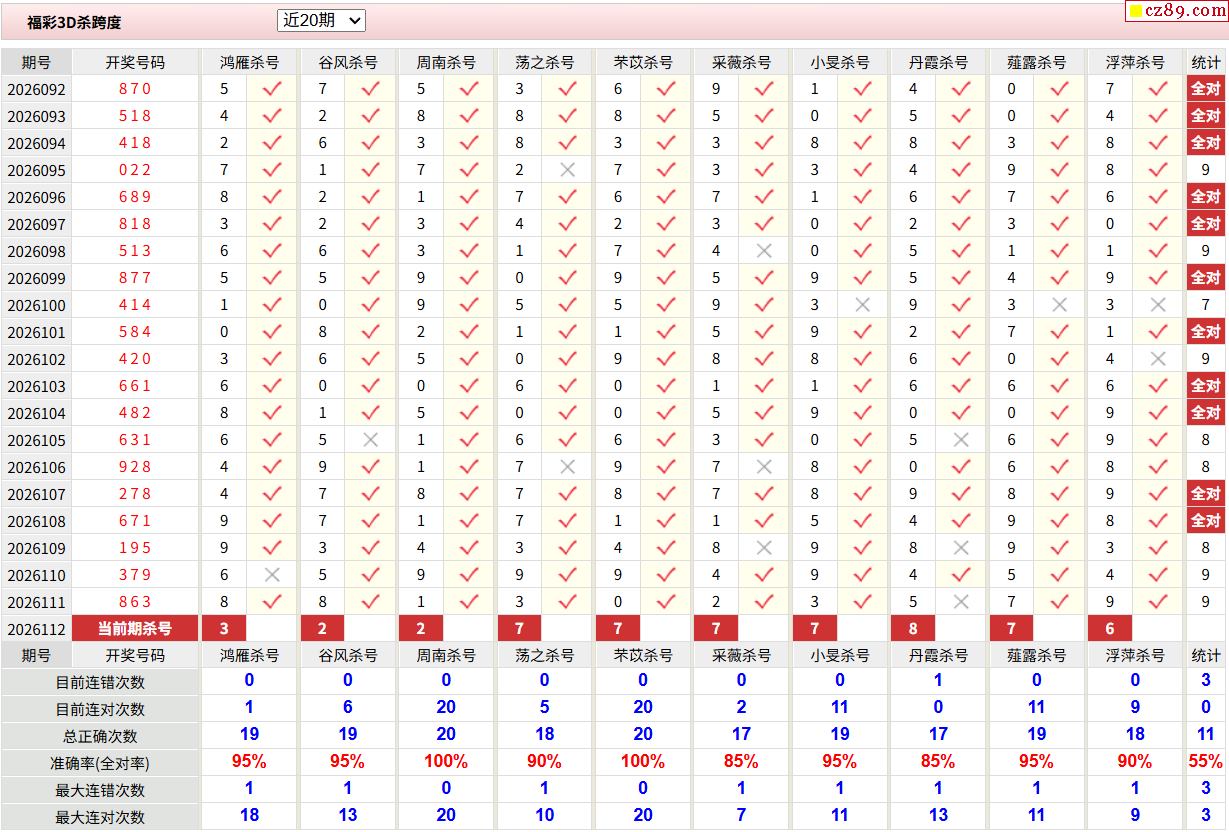Click gray X for 小旻杀号 in row 2026100
This screenshot has height=832, width=1229.
862,305
